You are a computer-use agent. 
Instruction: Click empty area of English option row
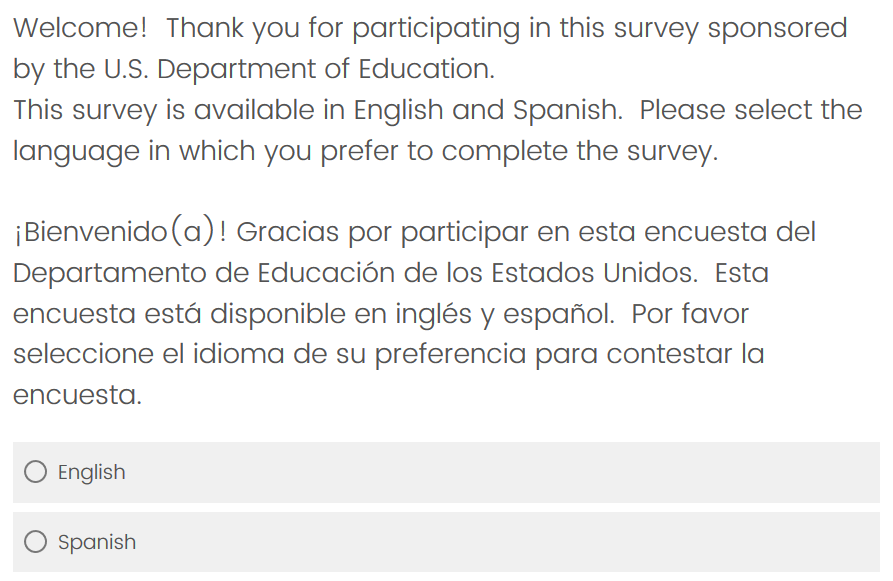pos(500,472)
